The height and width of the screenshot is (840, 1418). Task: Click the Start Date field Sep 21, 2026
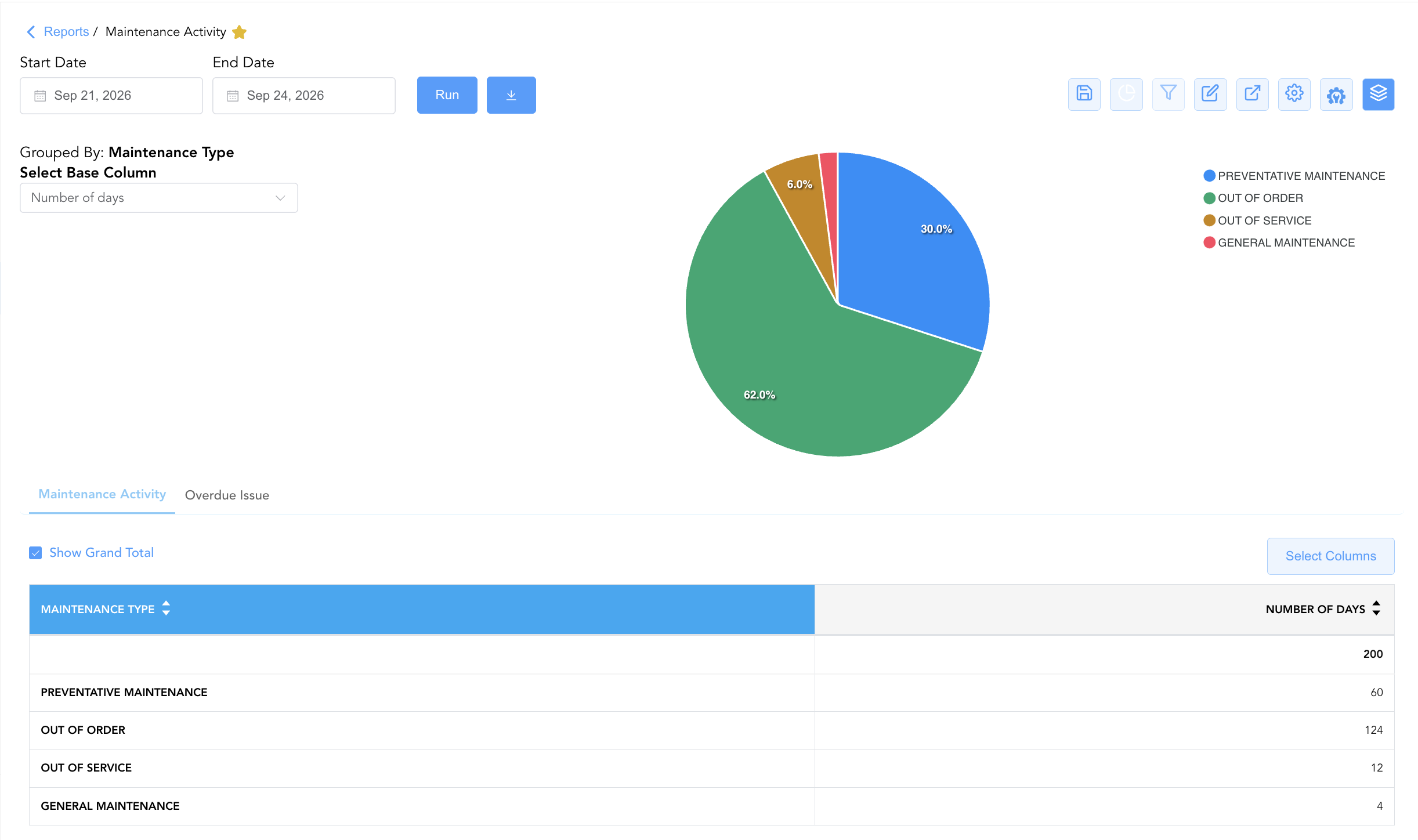[111, 96]
